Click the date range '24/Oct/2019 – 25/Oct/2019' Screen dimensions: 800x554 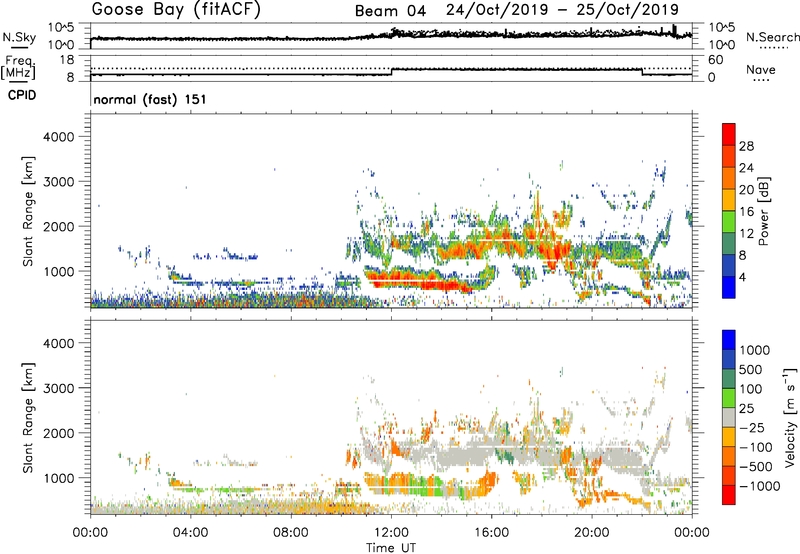(562, 10)
